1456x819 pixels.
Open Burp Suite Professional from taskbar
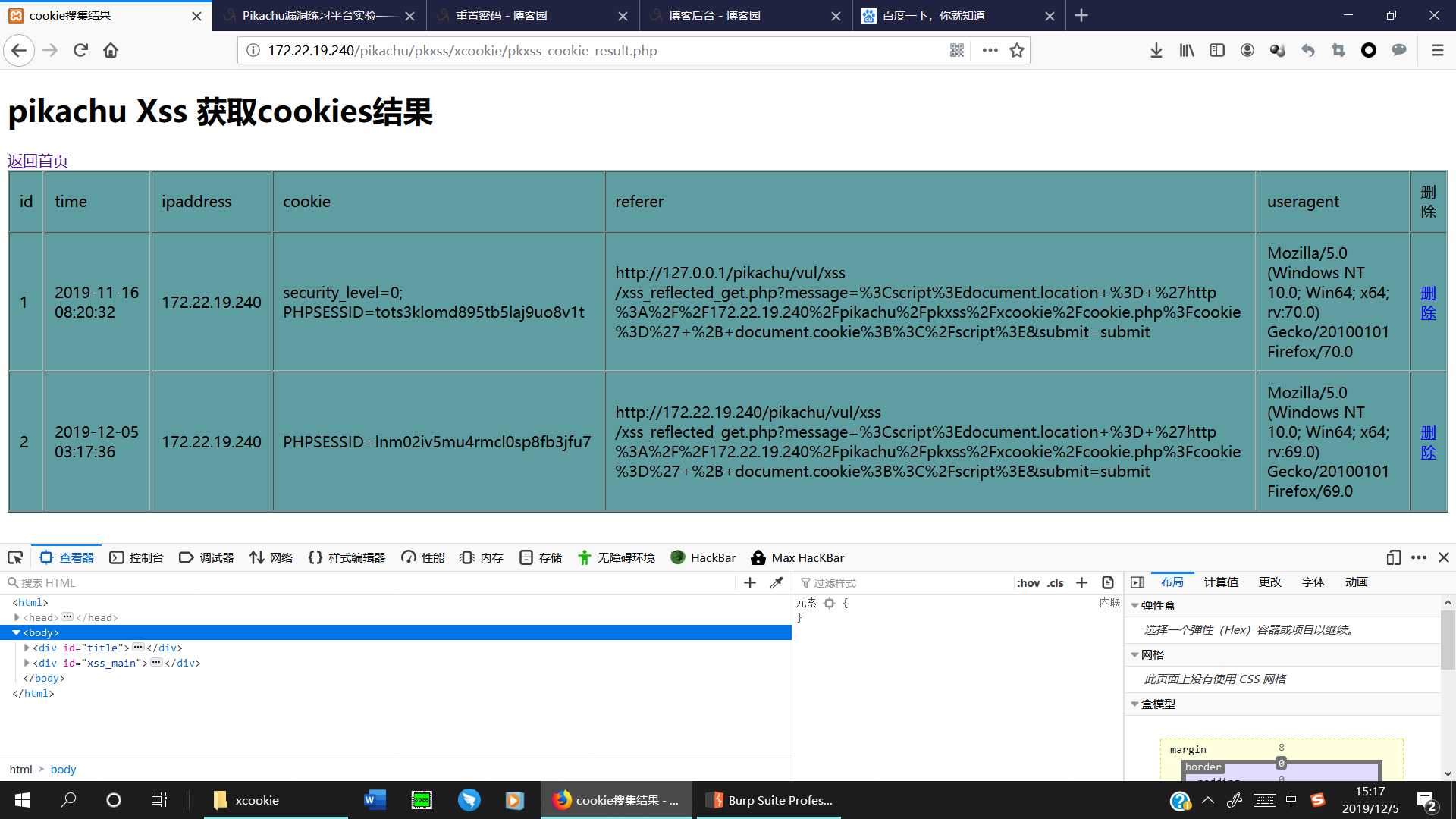click(770, 800)
